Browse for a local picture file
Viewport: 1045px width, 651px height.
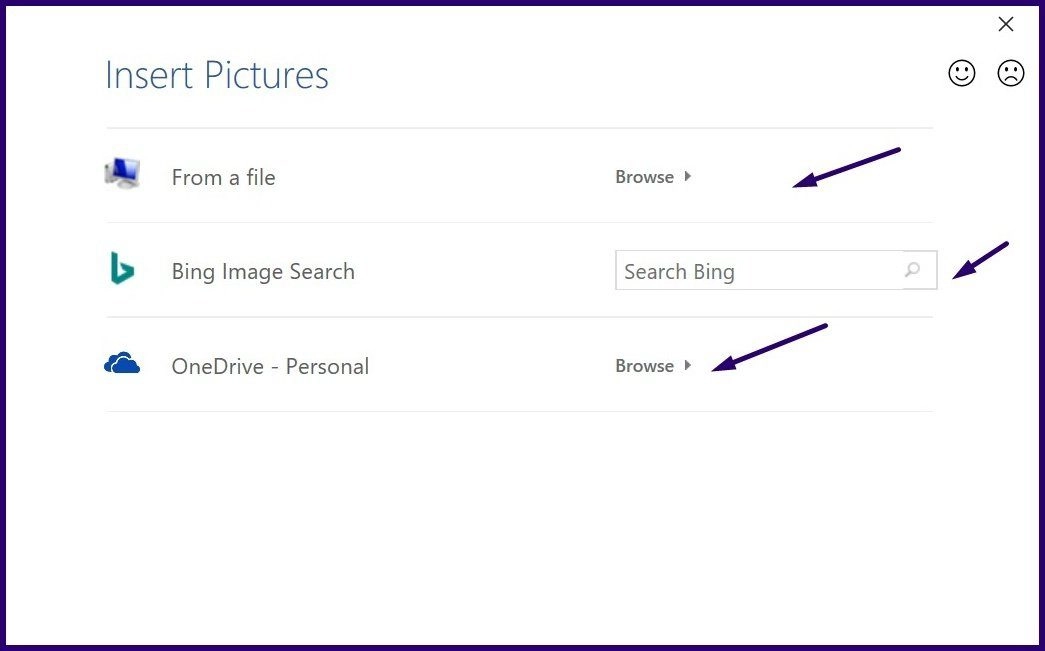(644, 176)
